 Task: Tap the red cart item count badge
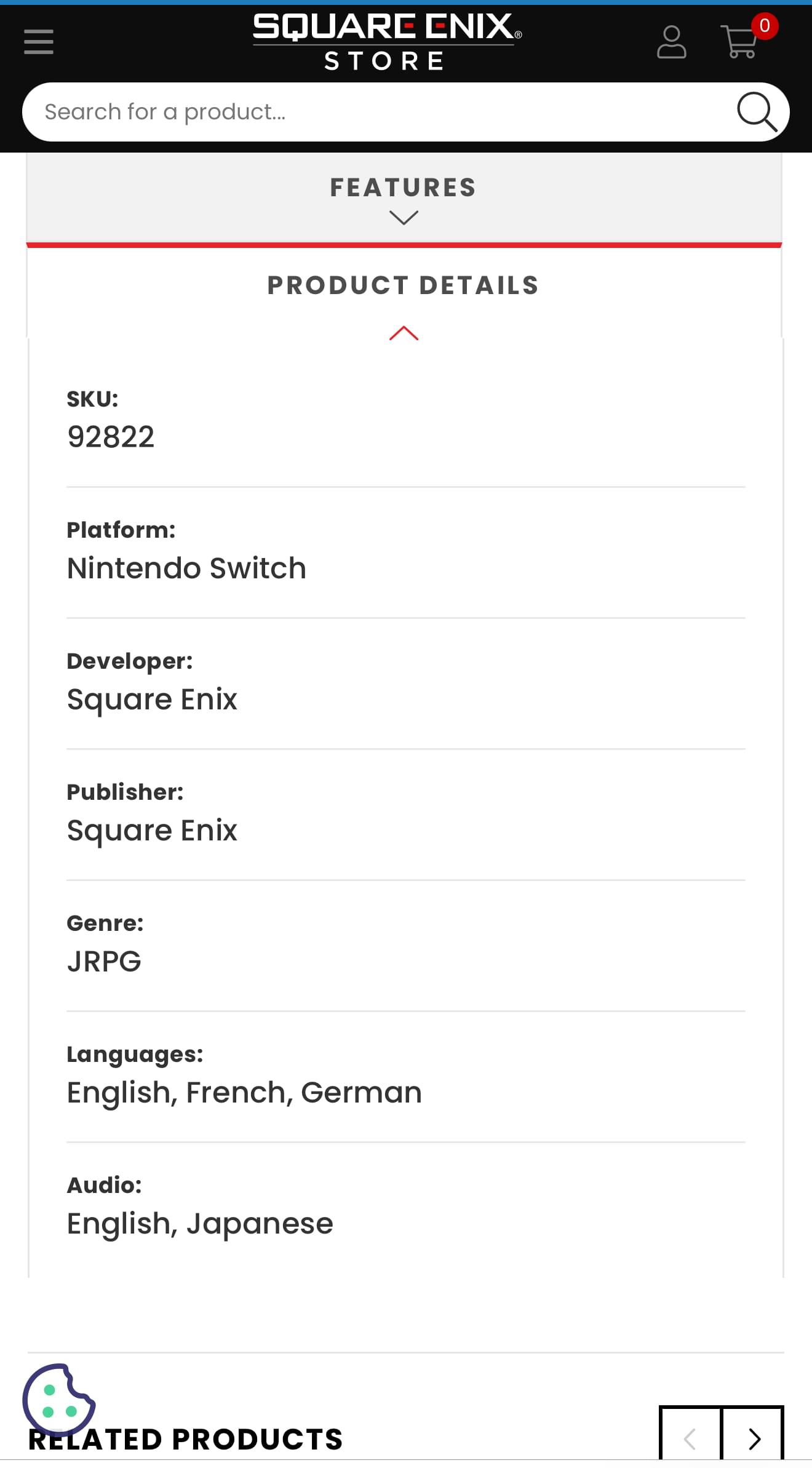tap(765, 26)
